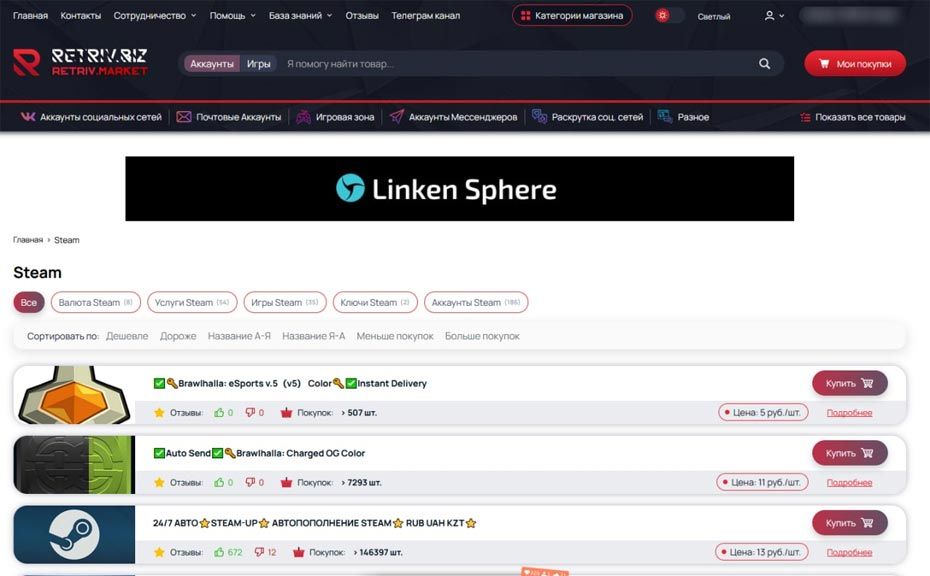930x576 pixels.
Task: Sort by Меньше покупок
Action: point(395,336)
